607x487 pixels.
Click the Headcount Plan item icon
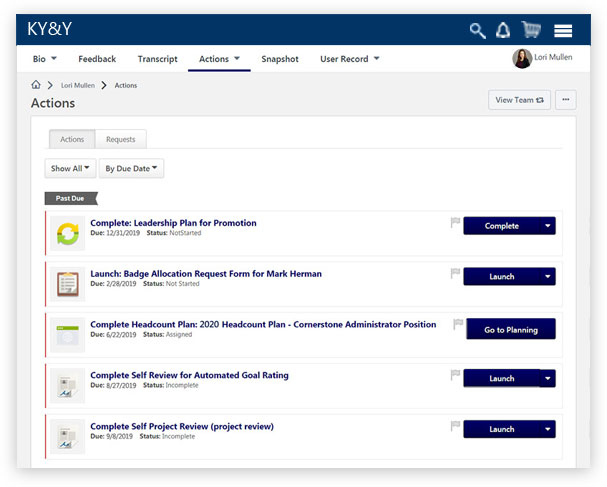point(68,335)
